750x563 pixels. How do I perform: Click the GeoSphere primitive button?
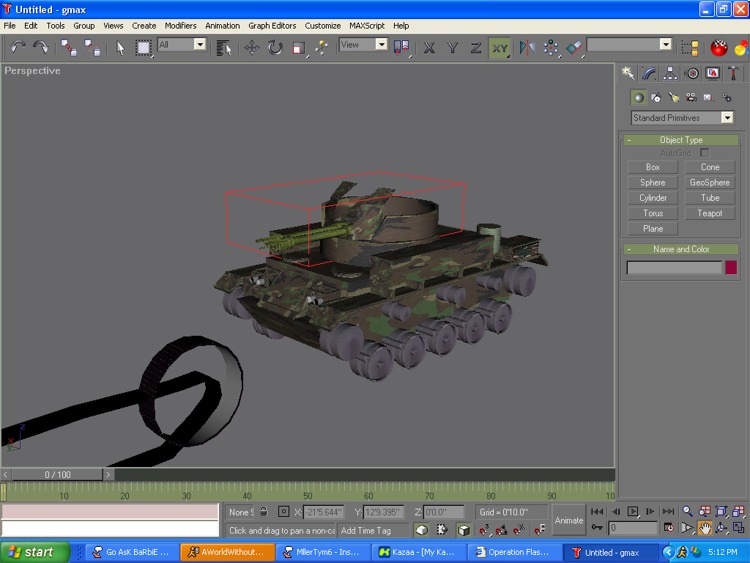coord(709,183)
